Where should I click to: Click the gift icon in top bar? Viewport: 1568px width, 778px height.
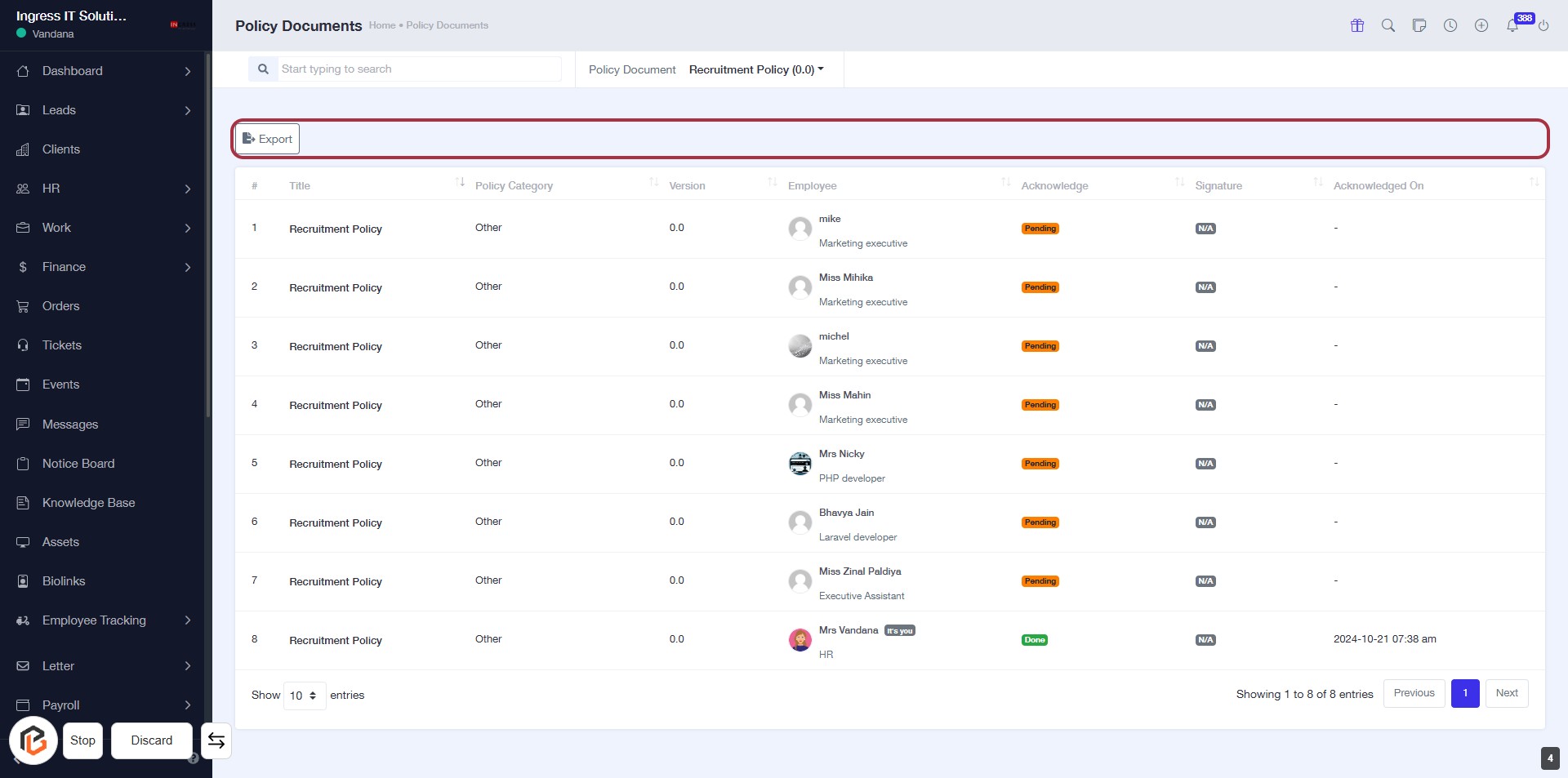(1357, 25)
